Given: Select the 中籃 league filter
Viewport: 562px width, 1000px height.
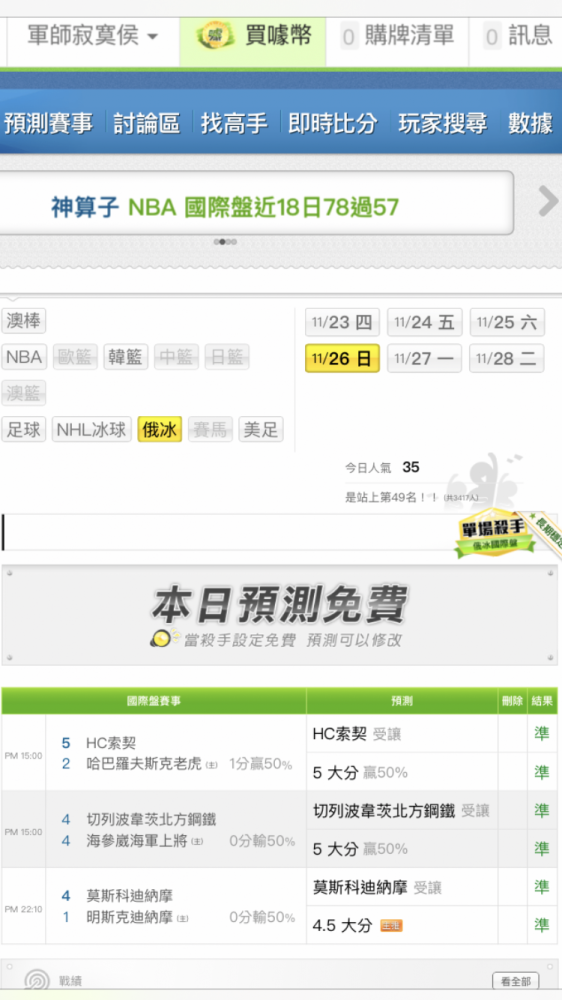Looking at the screenshot, I should (177, 357).
